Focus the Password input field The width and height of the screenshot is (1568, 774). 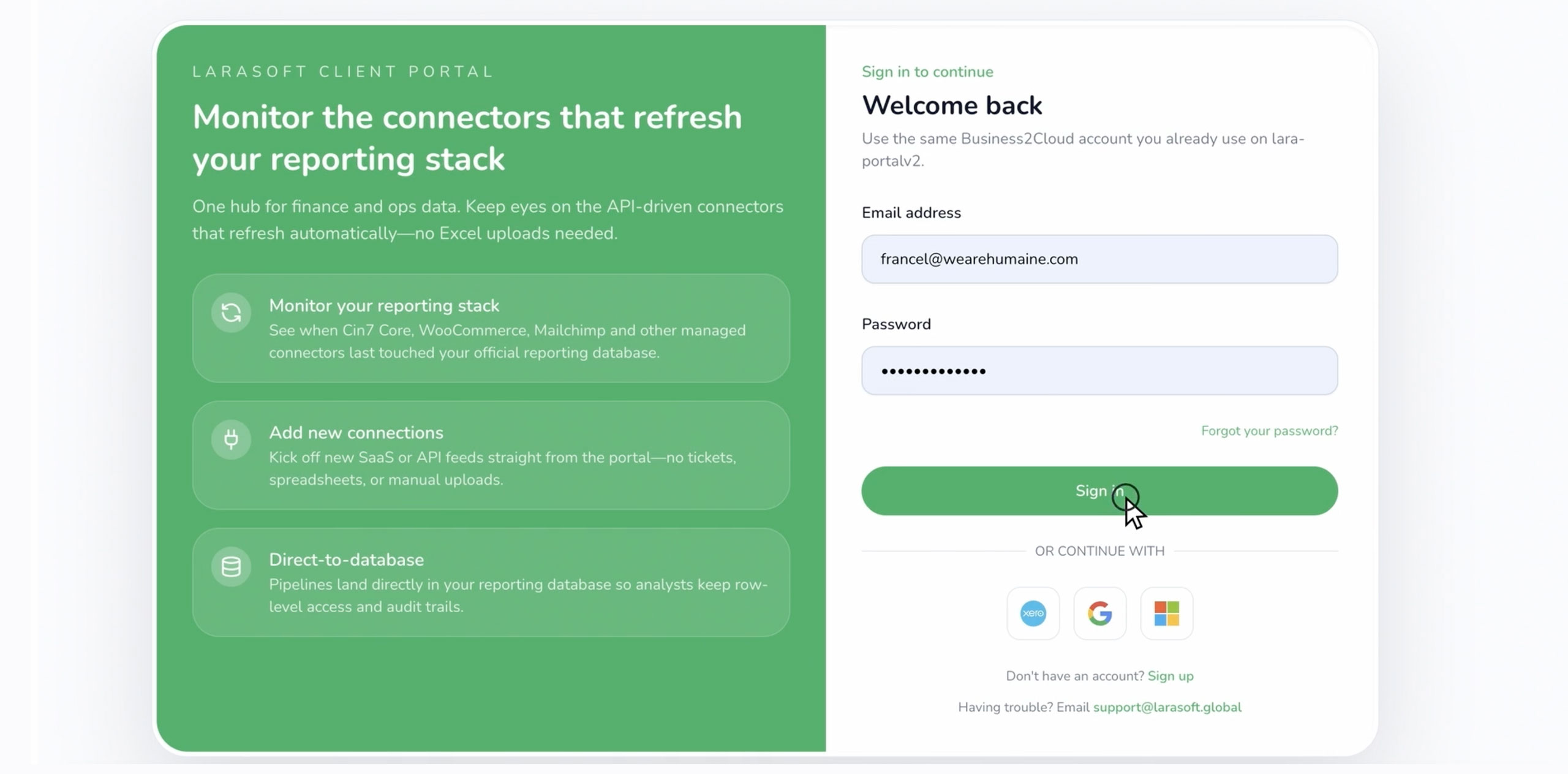coord(1099,371)
